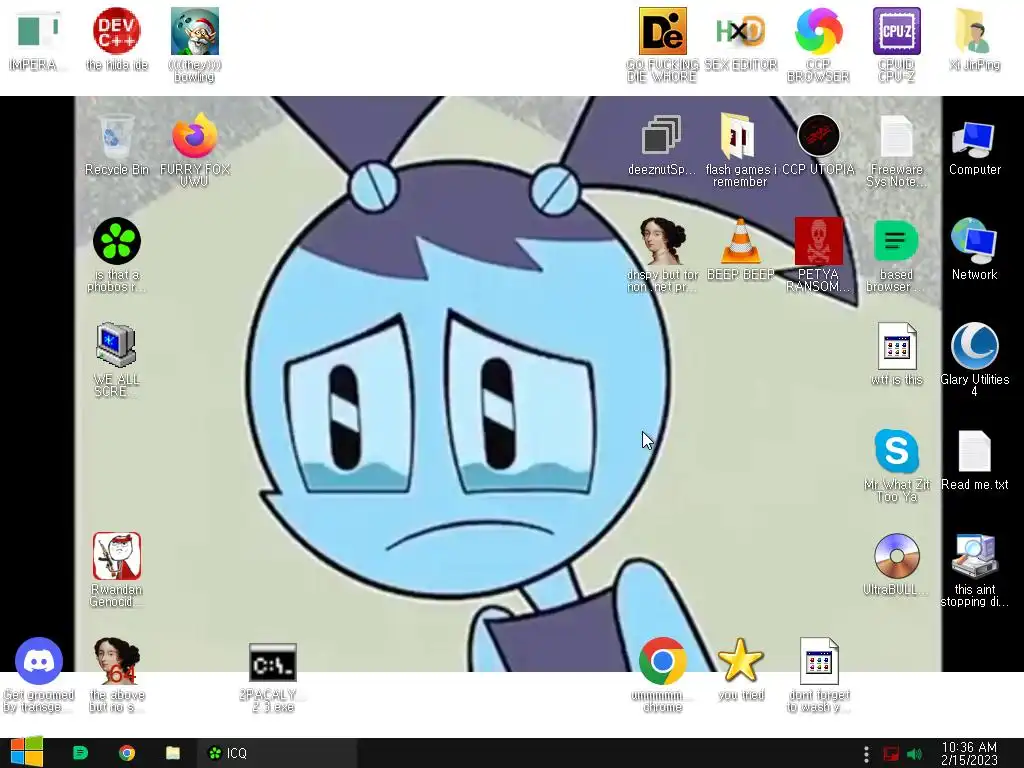This screenshot has width=1024, height=768.
Task: Select the PETYA RANSOM... skull icon
Action: pos(818,241)
